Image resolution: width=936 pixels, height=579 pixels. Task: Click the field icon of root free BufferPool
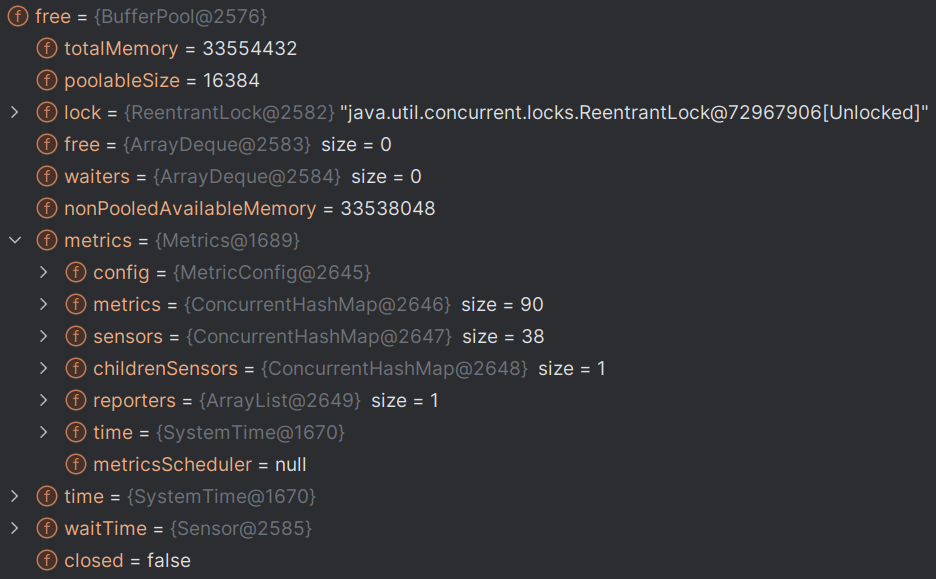[18, 17]
